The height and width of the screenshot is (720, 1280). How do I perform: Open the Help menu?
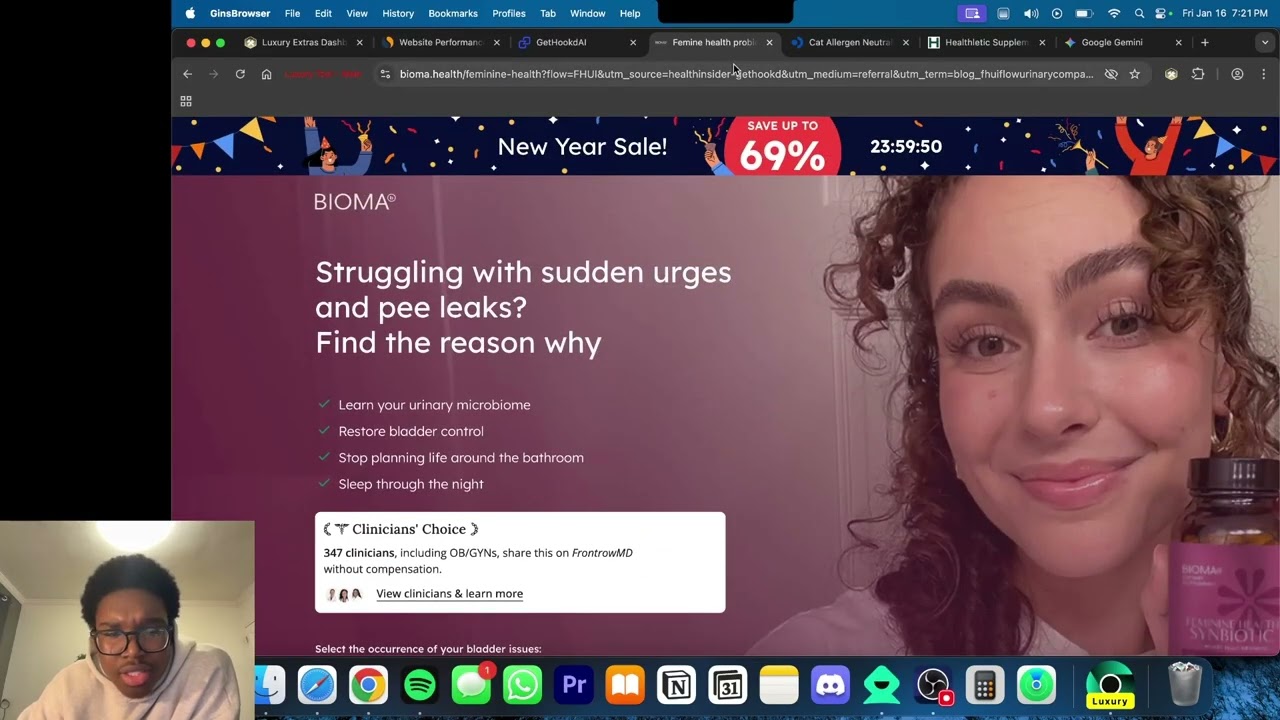(630, 14)
